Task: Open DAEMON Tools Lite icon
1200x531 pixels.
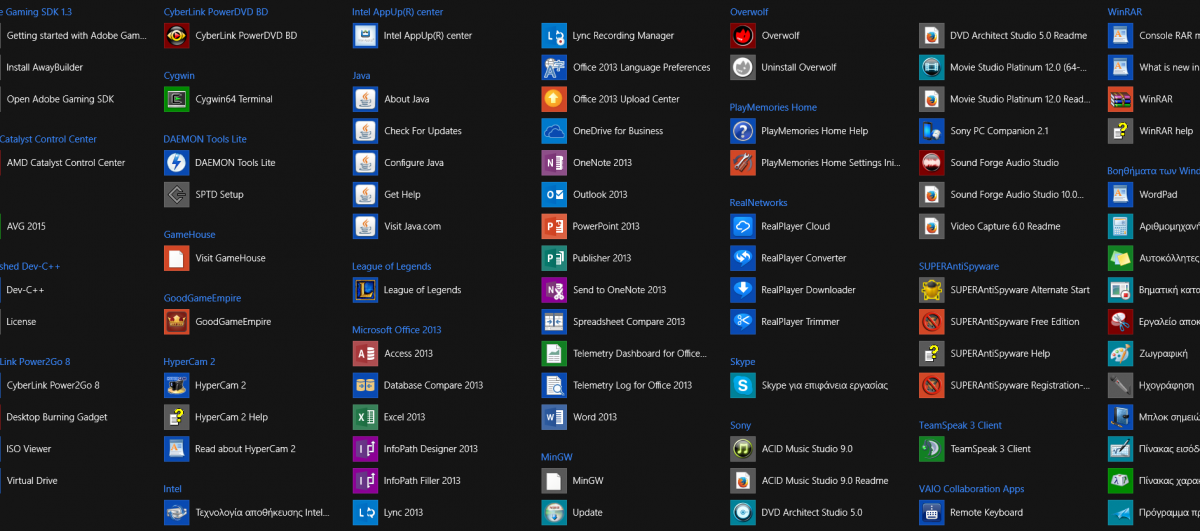Action: coord(177,162)
